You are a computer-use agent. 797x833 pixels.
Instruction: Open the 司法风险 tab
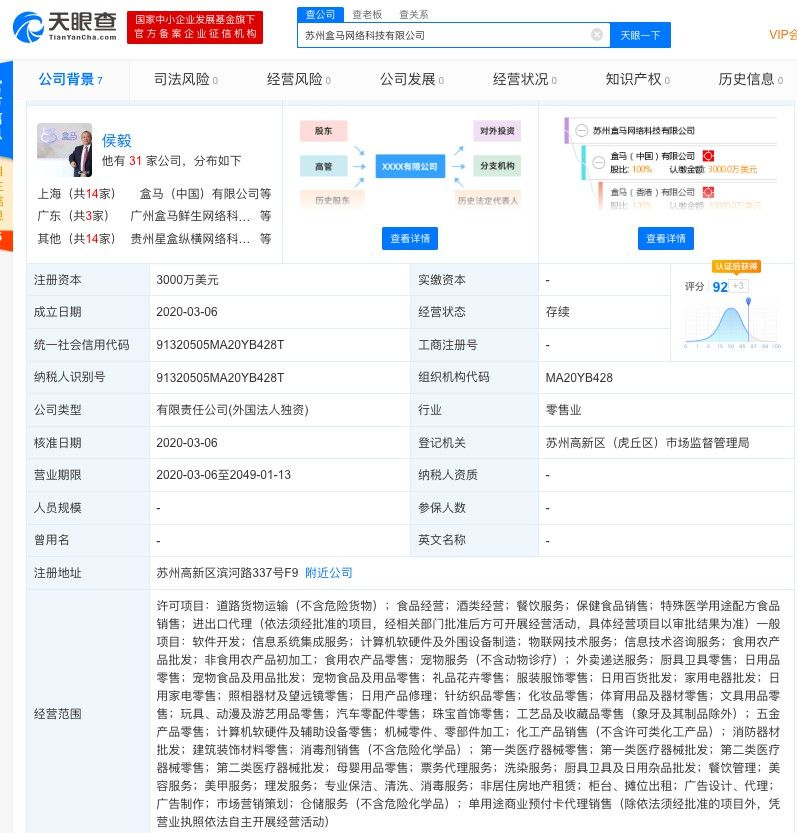tap(185, 80)
